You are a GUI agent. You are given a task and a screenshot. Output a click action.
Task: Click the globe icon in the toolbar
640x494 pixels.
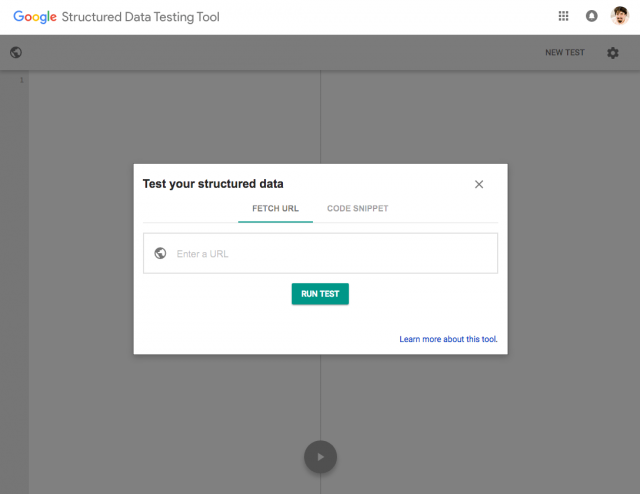click(x=16, y=53)
